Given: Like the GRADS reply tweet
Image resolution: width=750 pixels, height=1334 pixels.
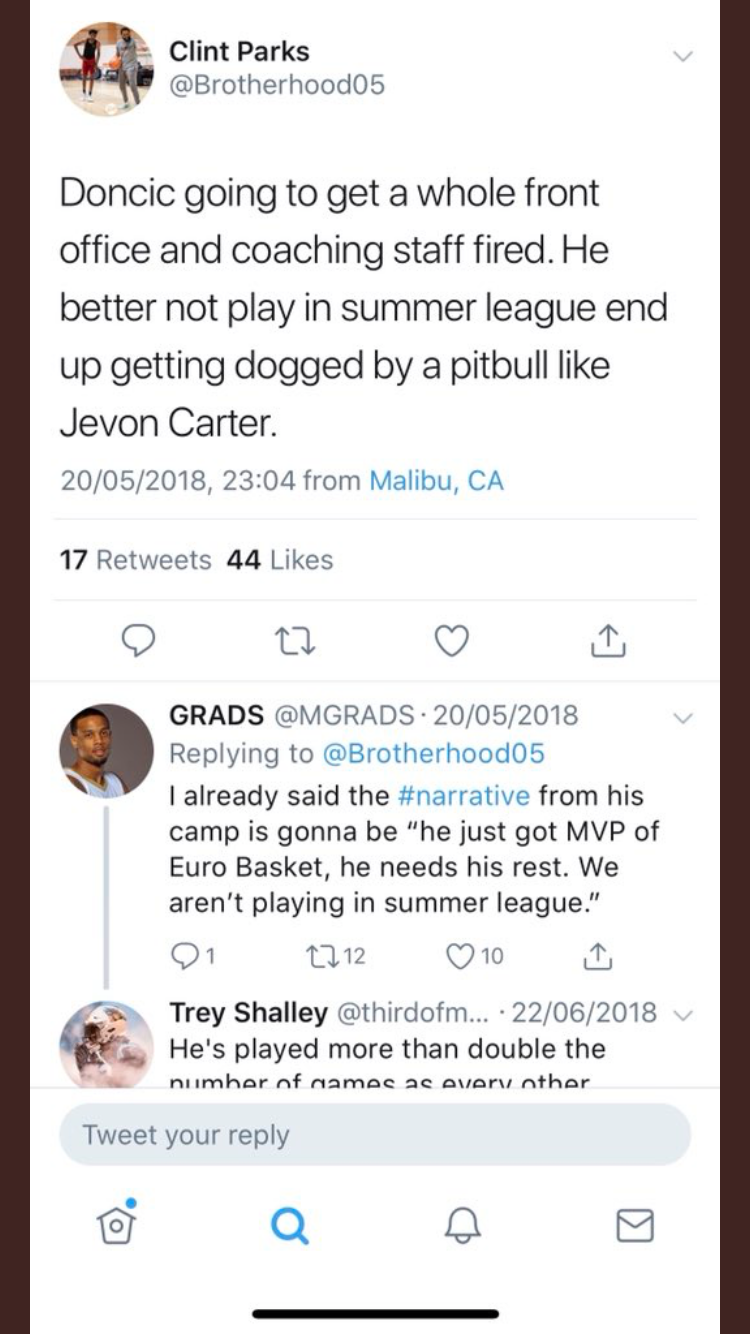Looking at the screenshot, I should (462, 957).
